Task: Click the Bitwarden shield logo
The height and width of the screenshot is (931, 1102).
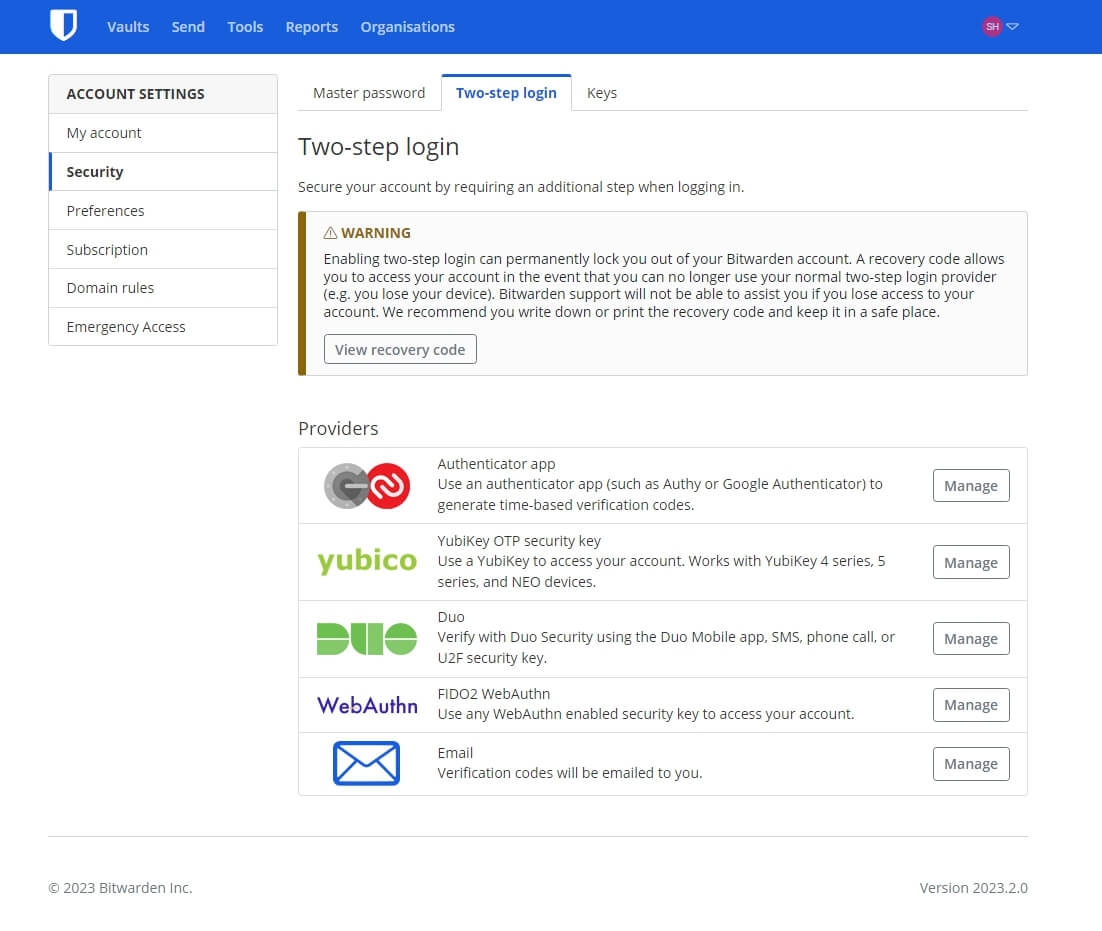Action: click(63, 25)
